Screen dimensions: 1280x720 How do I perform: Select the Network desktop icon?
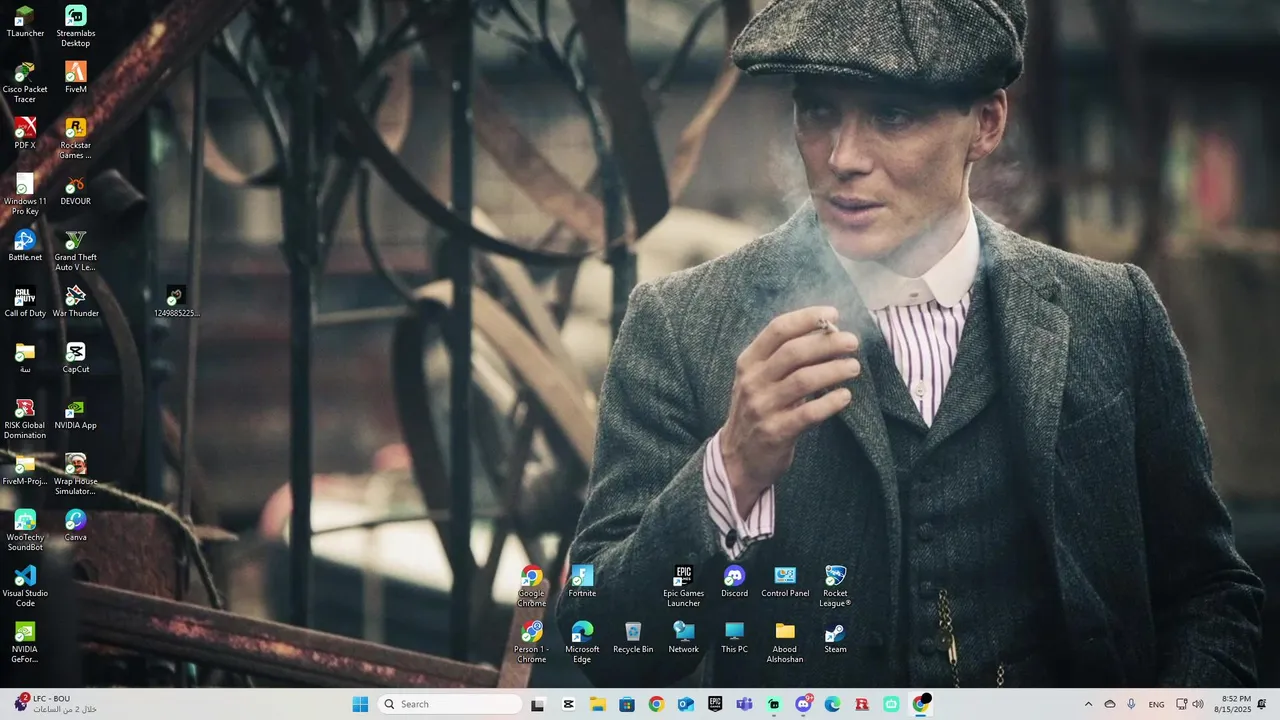(x=684, y=638)
